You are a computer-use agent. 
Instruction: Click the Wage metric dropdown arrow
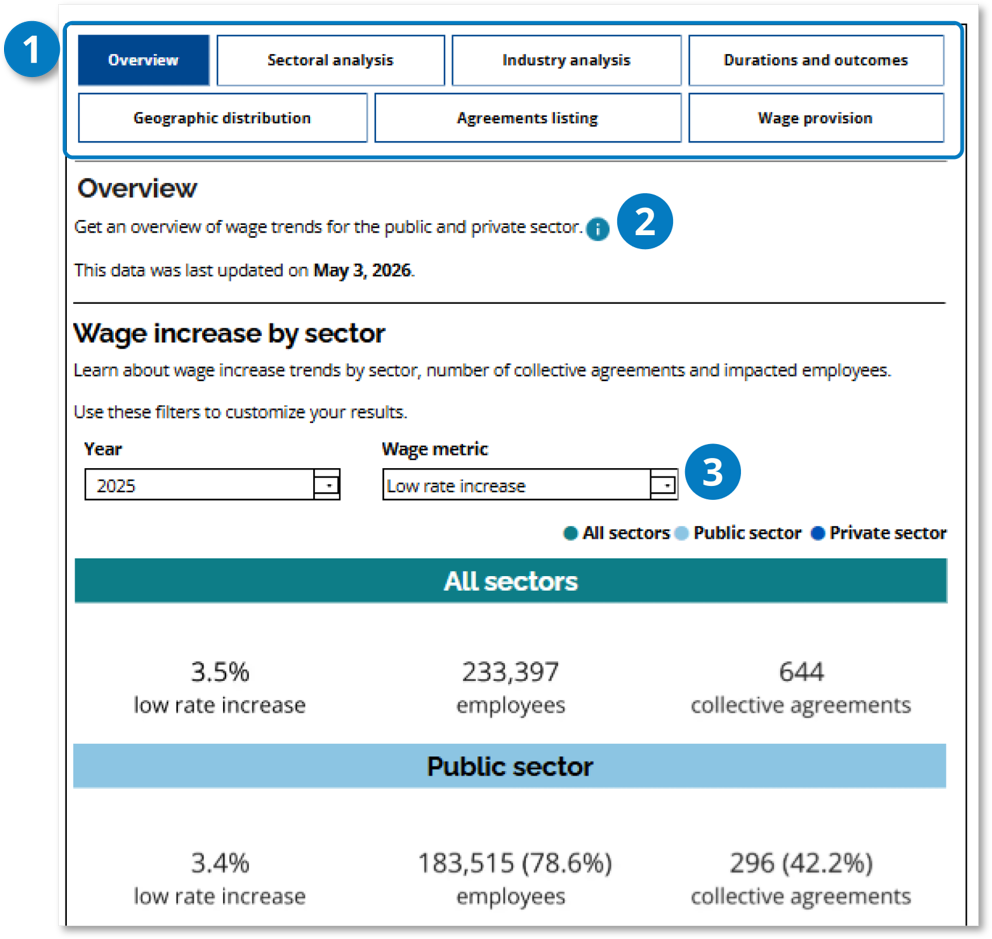[664, 485]
